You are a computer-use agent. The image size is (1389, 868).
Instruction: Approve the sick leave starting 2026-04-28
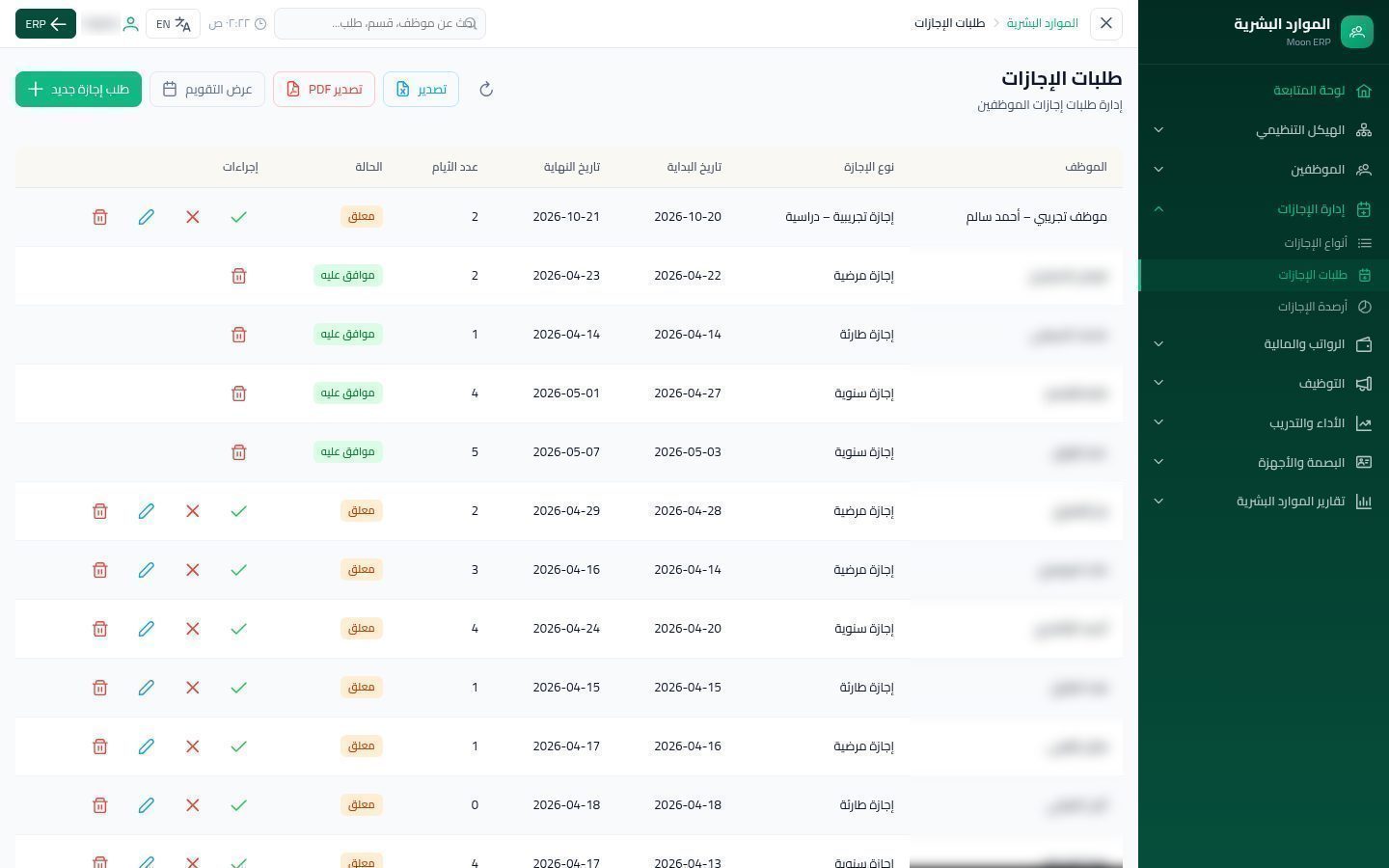pos(239,511)
